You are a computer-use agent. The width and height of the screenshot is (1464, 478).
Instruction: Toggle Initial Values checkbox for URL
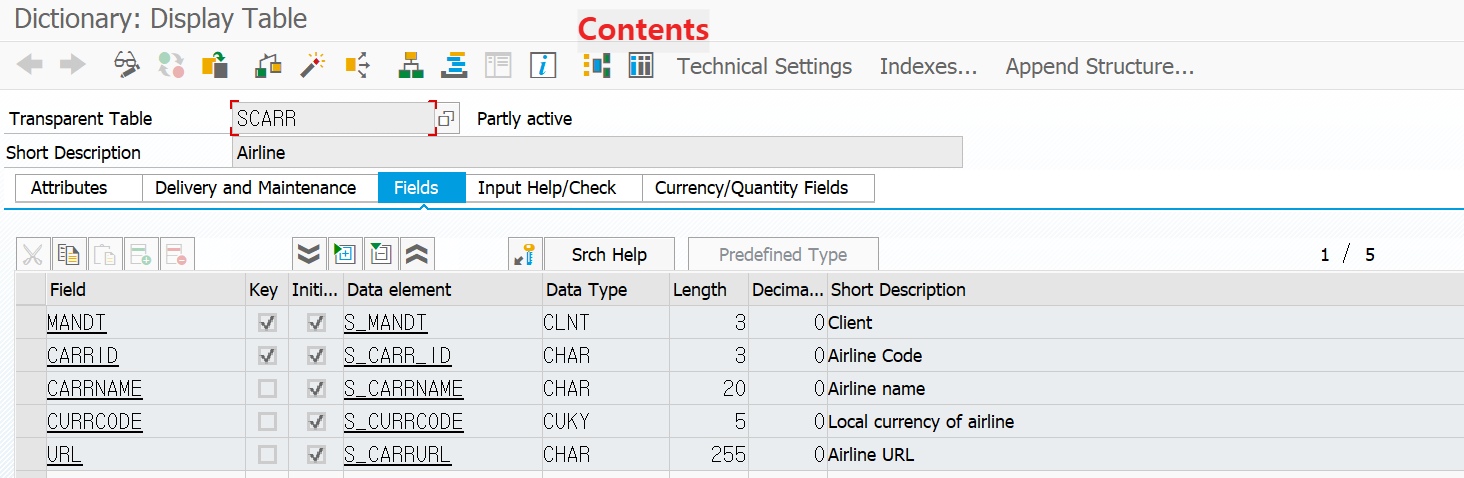(x=316, y=455)
